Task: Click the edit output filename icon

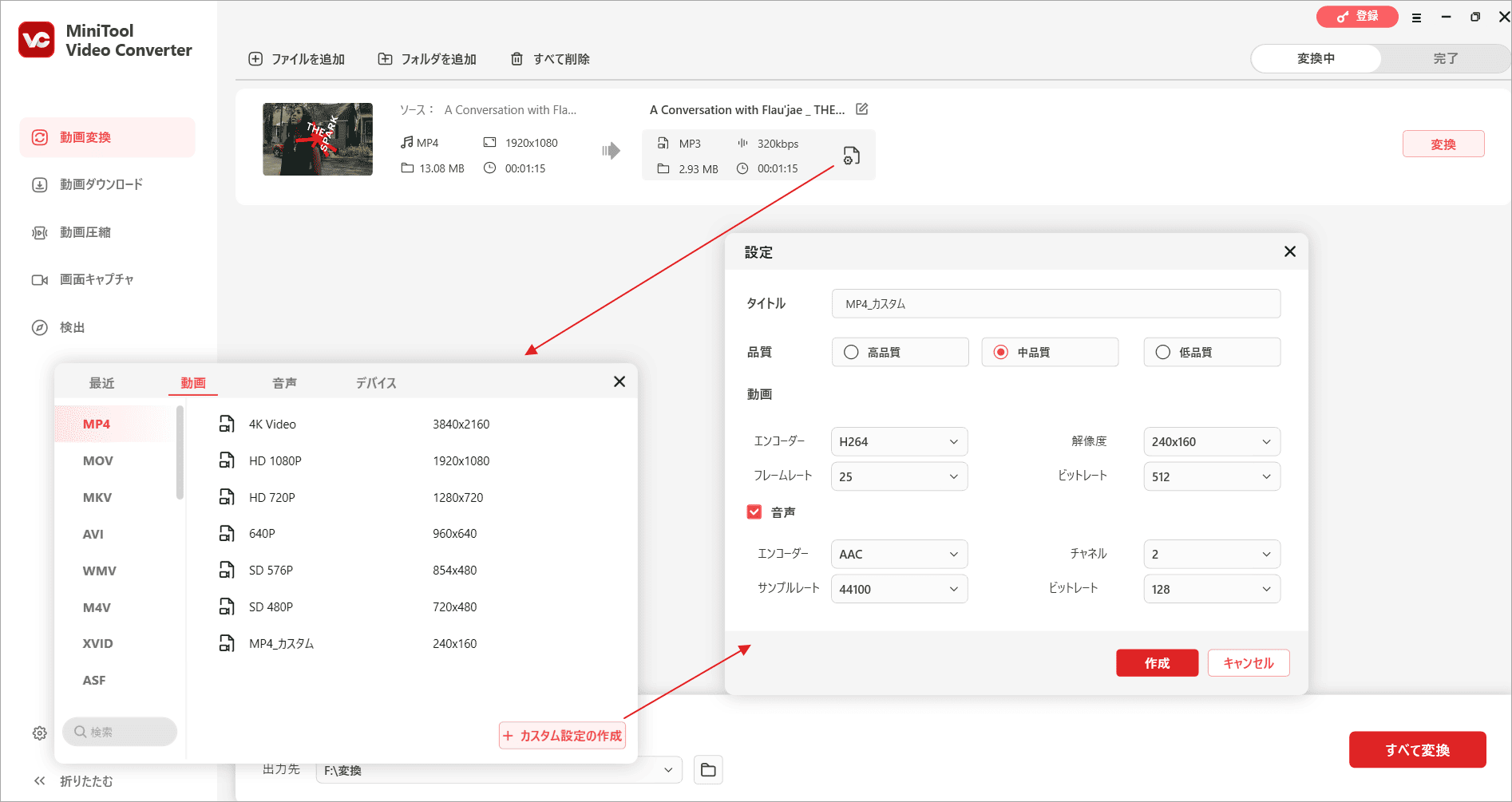Action: (861, 109)
